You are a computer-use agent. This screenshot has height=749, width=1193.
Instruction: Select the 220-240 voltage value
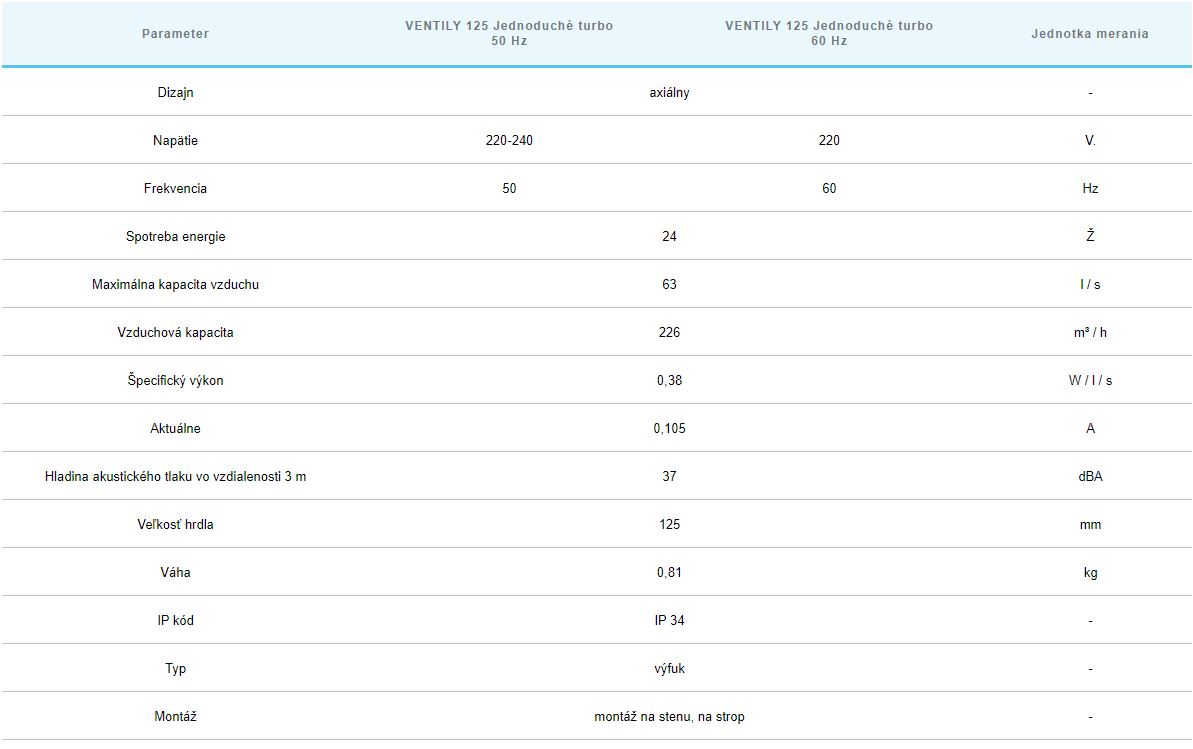point(509,141)
